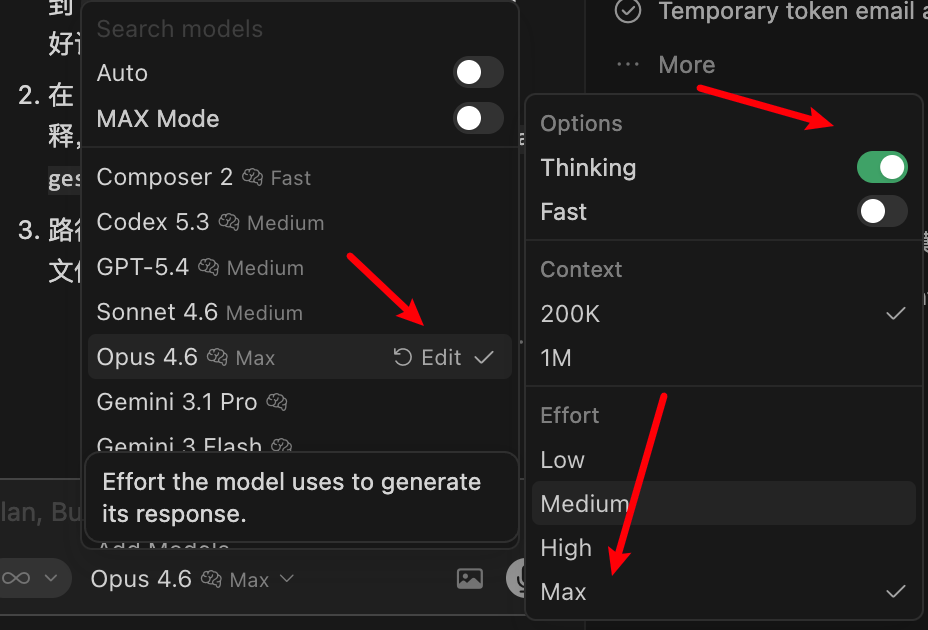Click the checkmark circle beside Temporary token email

click(628, 12)
